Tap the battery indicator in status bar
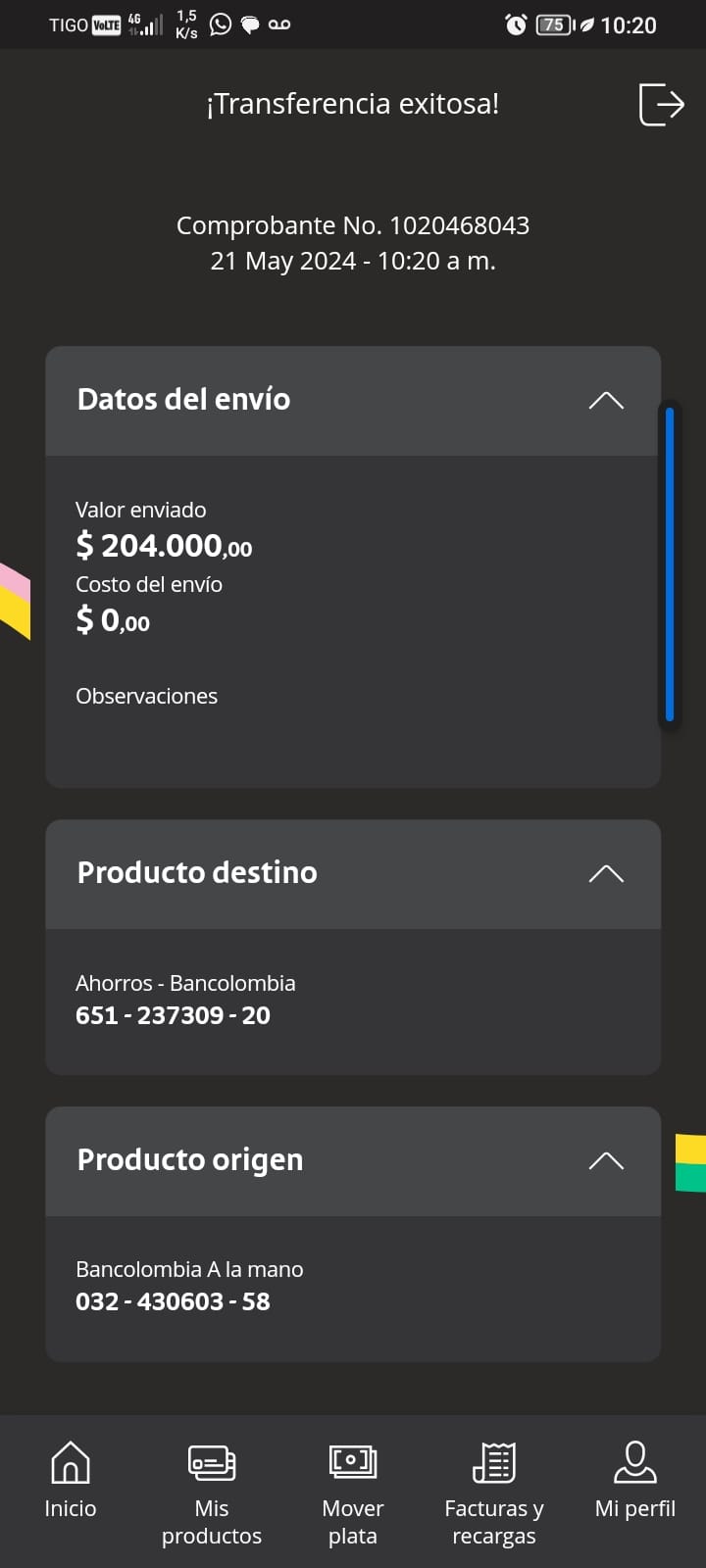The image size is (706, 1568). click(x=555, y=24)
